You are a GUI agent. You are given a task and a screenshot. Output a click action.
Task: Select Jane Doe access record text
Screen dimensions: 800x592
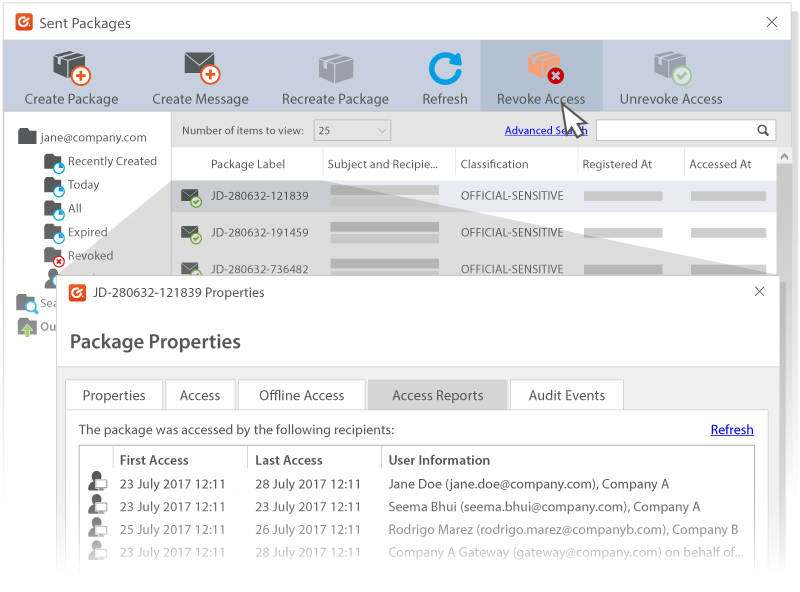[x=528, y=484]
